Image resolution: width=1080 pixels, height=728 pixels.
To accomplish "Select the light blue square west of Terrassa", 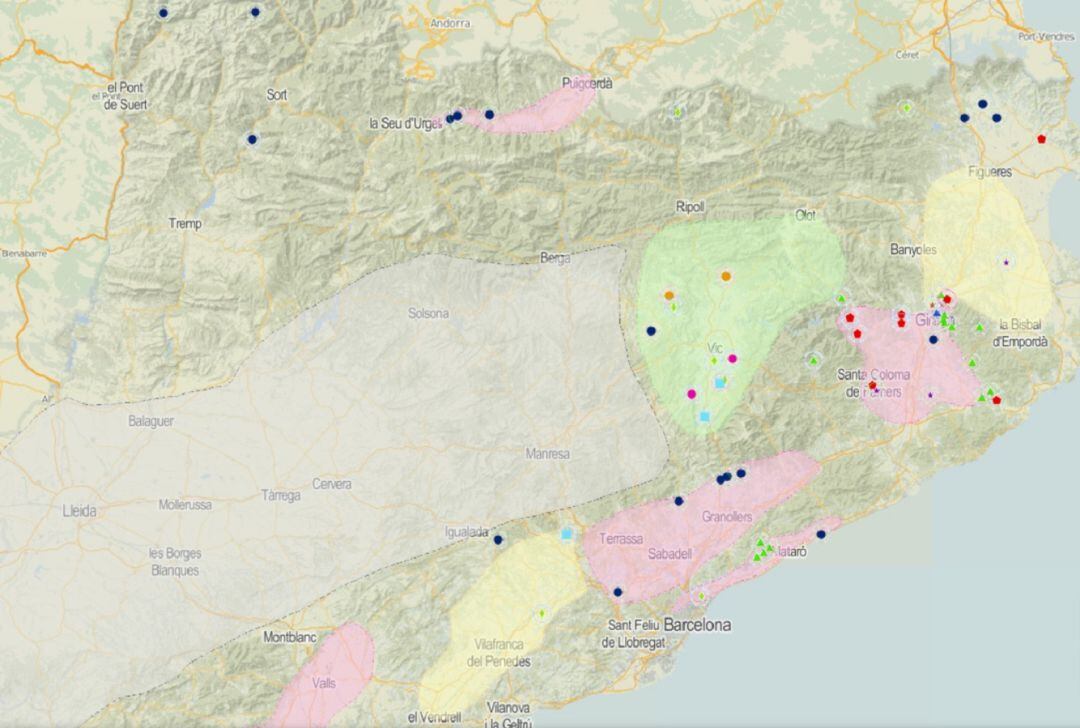I will 567,534.
